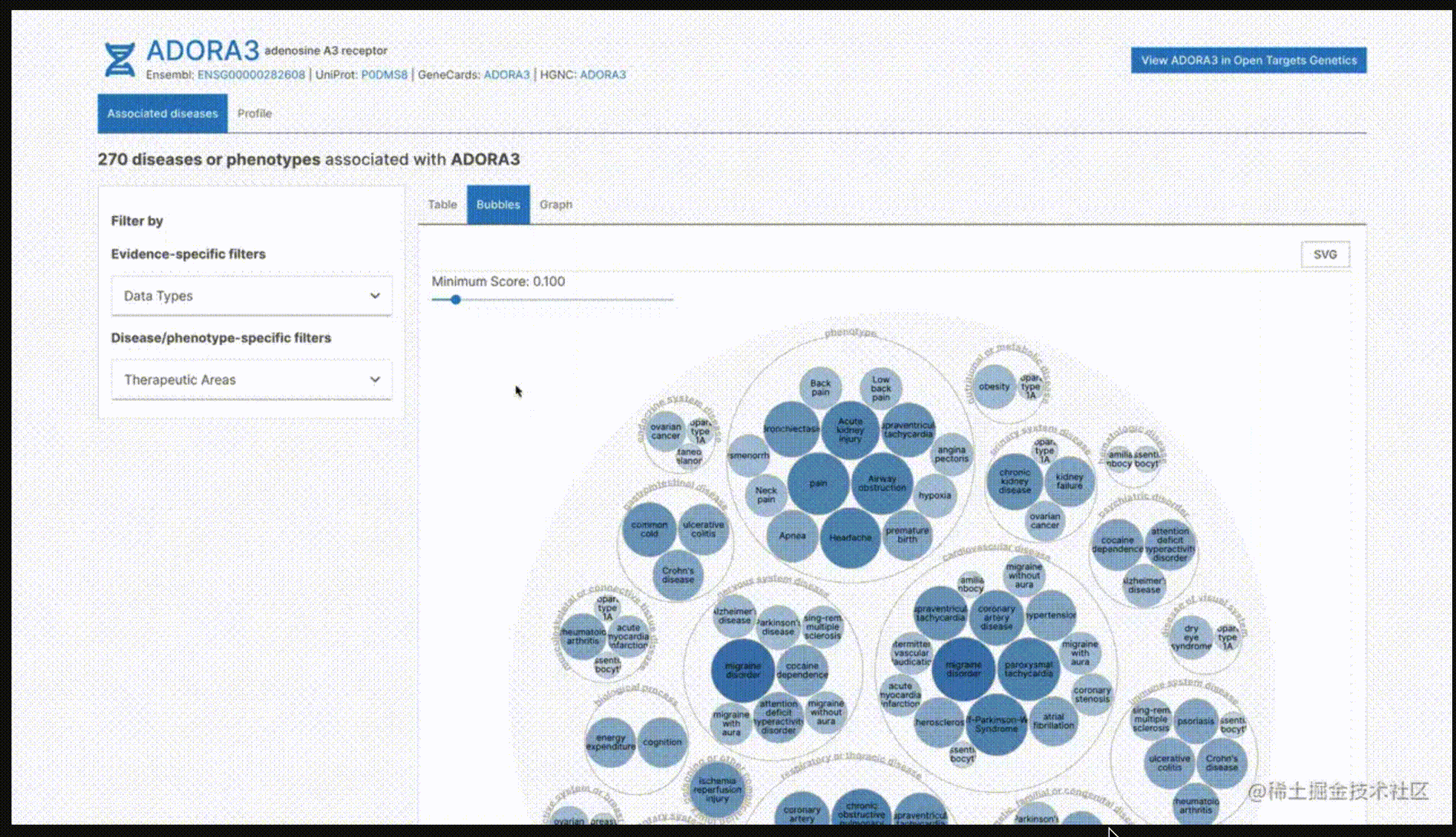Select the Bubbles view tab
Image resolution: width=1456 pixels, height=837 pixels.
click(x=498, y=205)
